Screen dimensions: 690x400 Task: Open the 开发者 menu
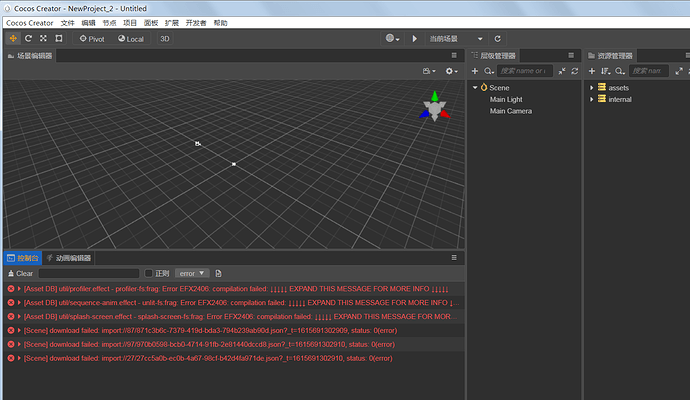(196, 23)
